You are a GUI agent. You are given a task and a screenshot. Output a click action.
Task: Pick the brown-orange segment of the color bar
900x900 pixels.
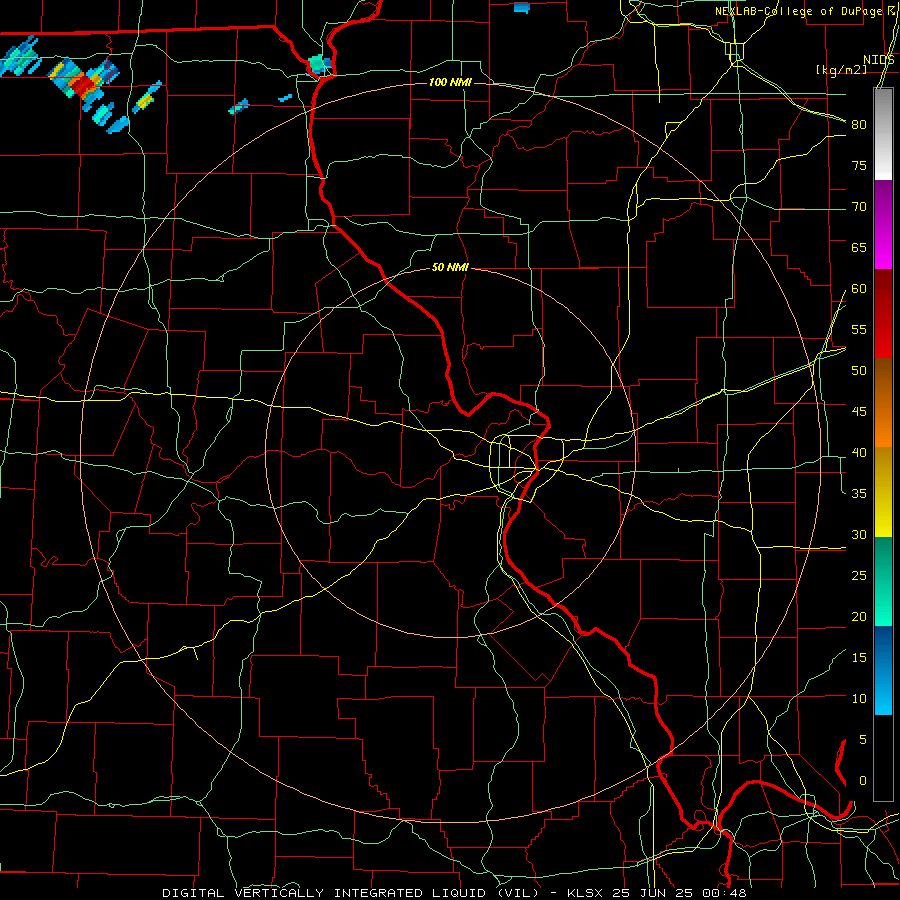coord(883,402)
